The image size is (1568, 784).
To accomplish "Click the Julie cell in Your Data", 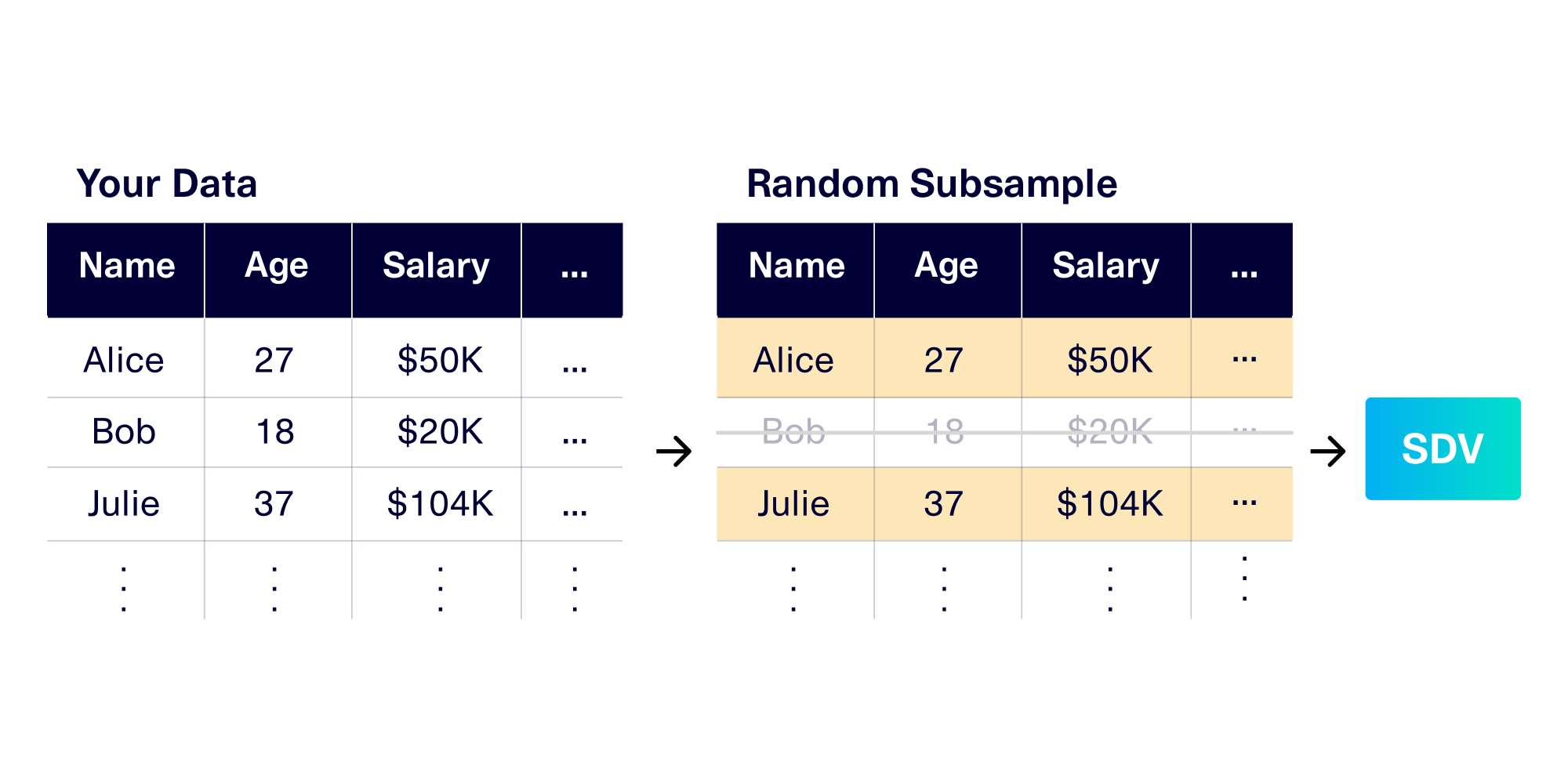I will pos(124,503).
